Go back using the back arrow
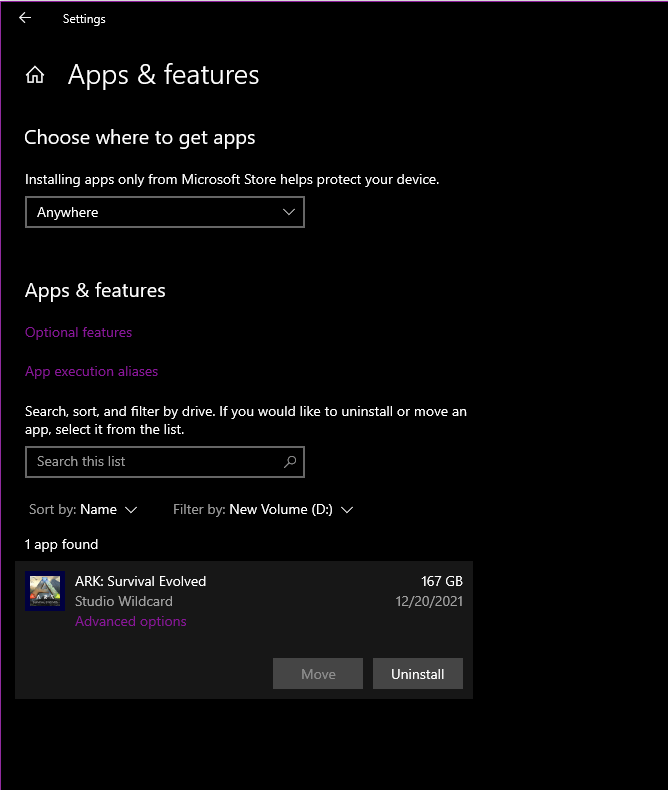Viewport: 668px width, 790px height. pyautogui.click(x=25, y=18)
